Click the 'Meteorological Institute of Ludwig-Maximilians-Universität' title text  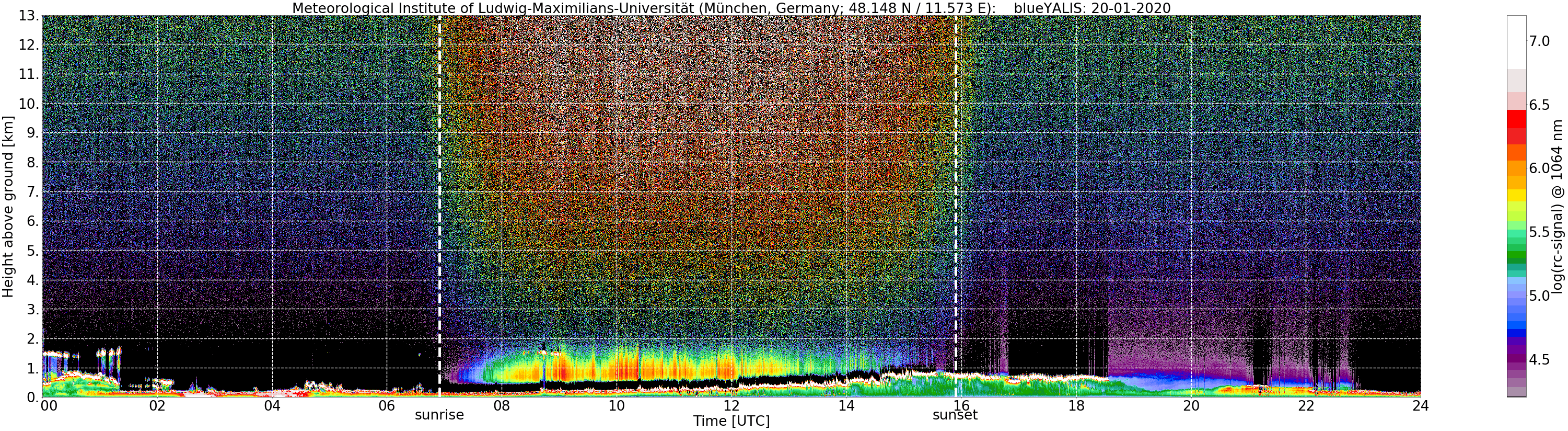click(x=494, y=8)
